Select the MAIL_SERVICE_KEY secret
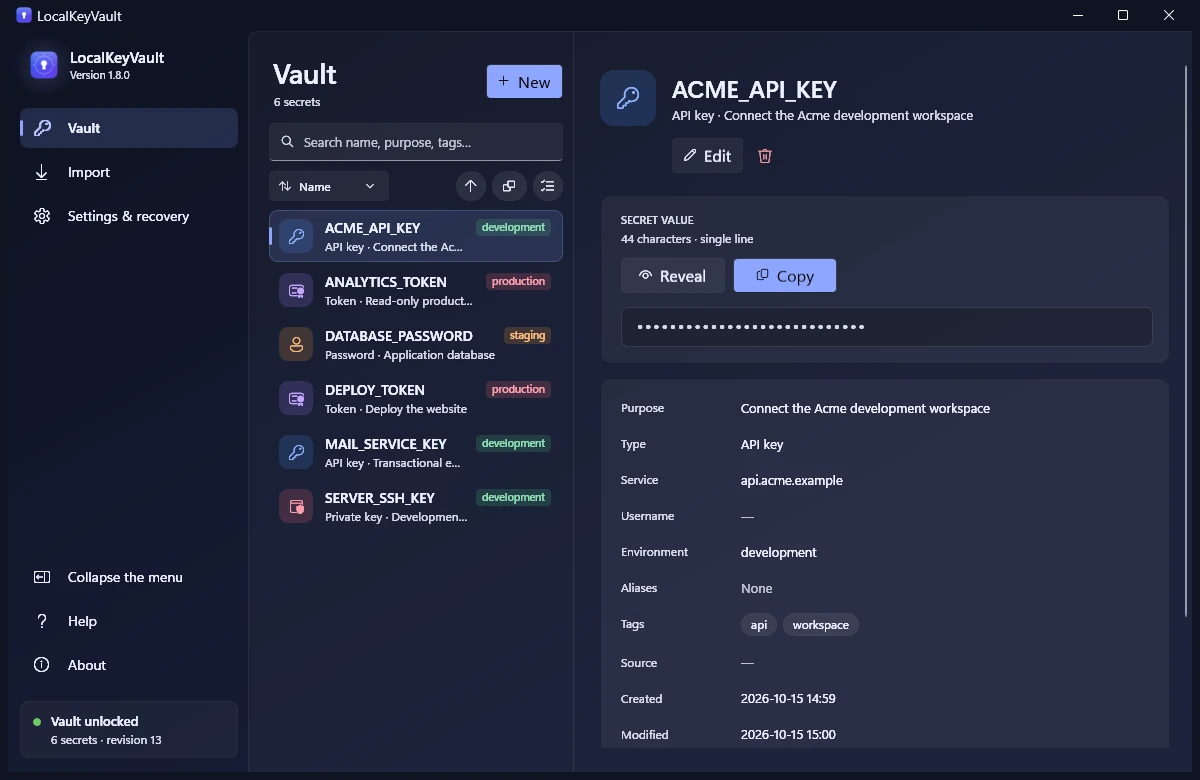This screenshot has height=780, width=1200. [416, 452]
